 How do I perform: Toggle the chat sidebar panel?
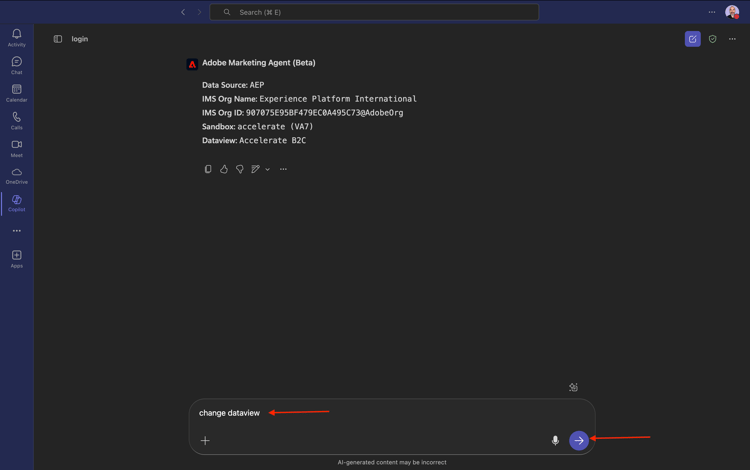pyautogui.click(x=58, y=39)
